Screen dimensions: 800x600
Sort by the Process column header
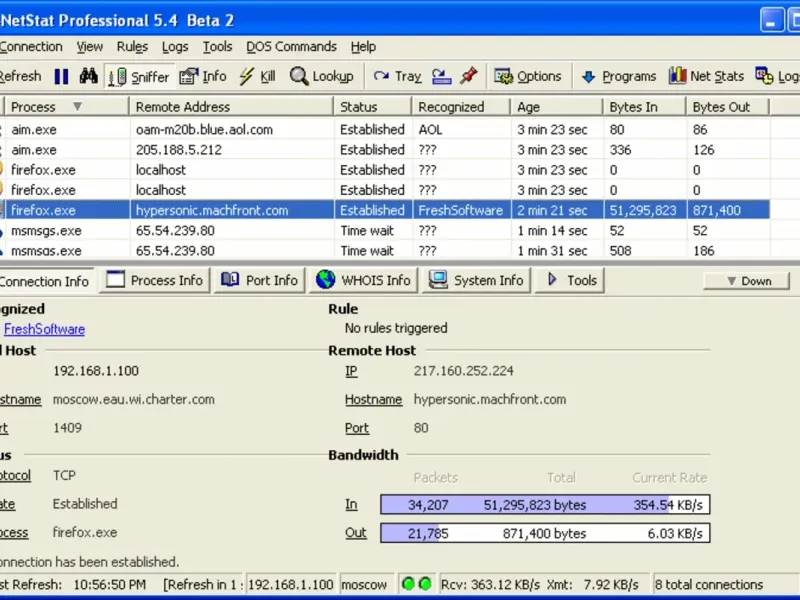point(66,107)
